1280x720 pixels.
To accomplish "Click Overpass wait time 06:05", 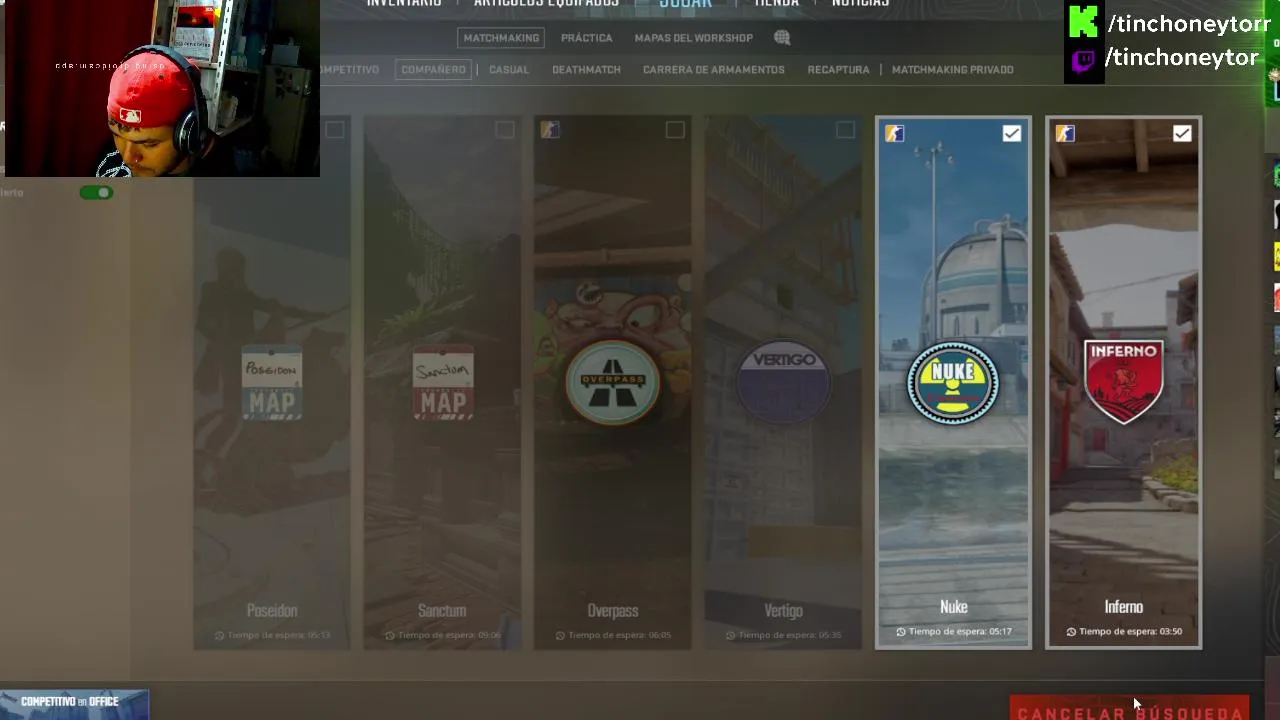I will (x=613, y=635).
